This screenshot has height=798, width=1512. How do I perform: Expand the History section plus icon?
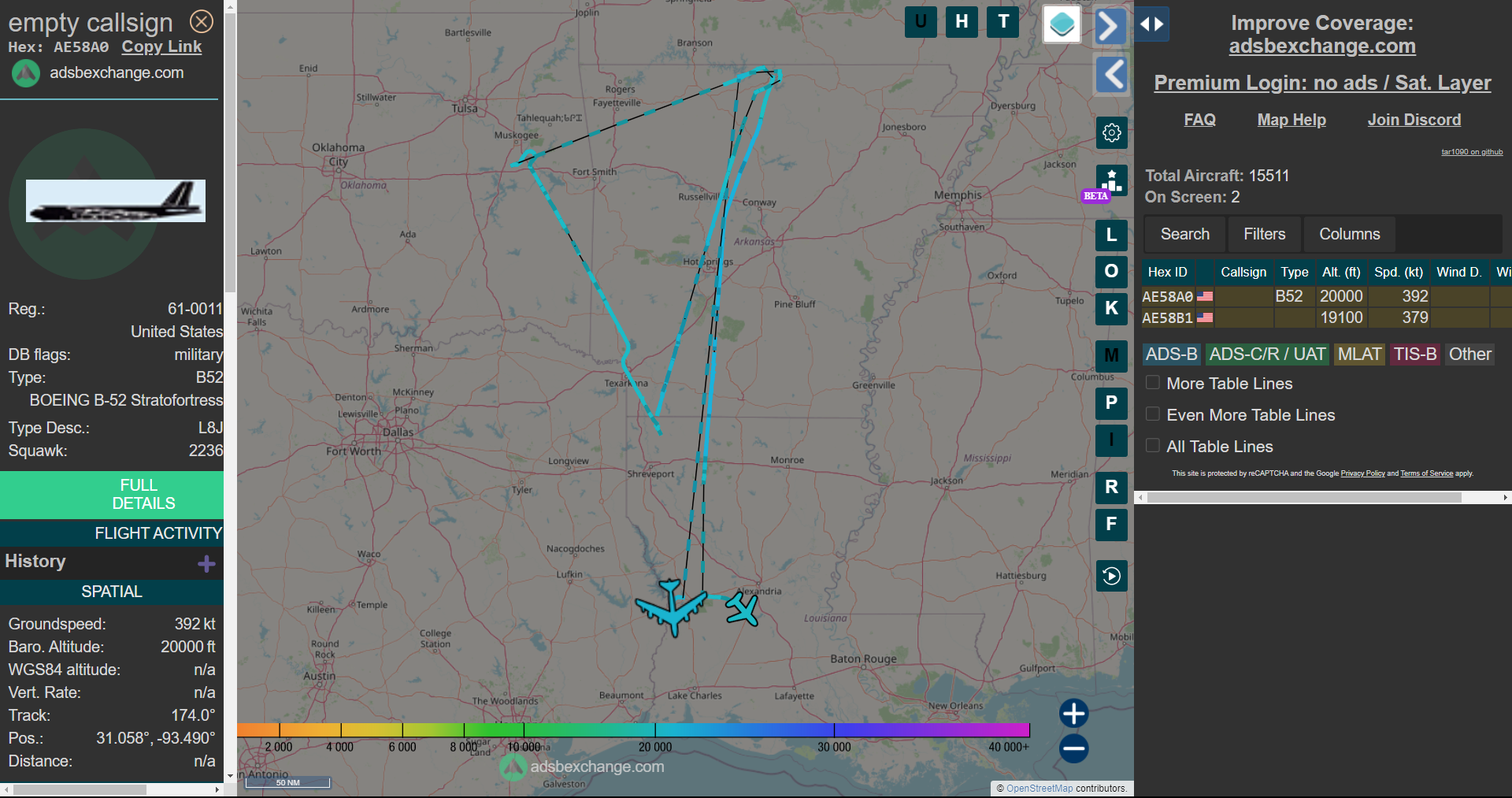[206, 564]
